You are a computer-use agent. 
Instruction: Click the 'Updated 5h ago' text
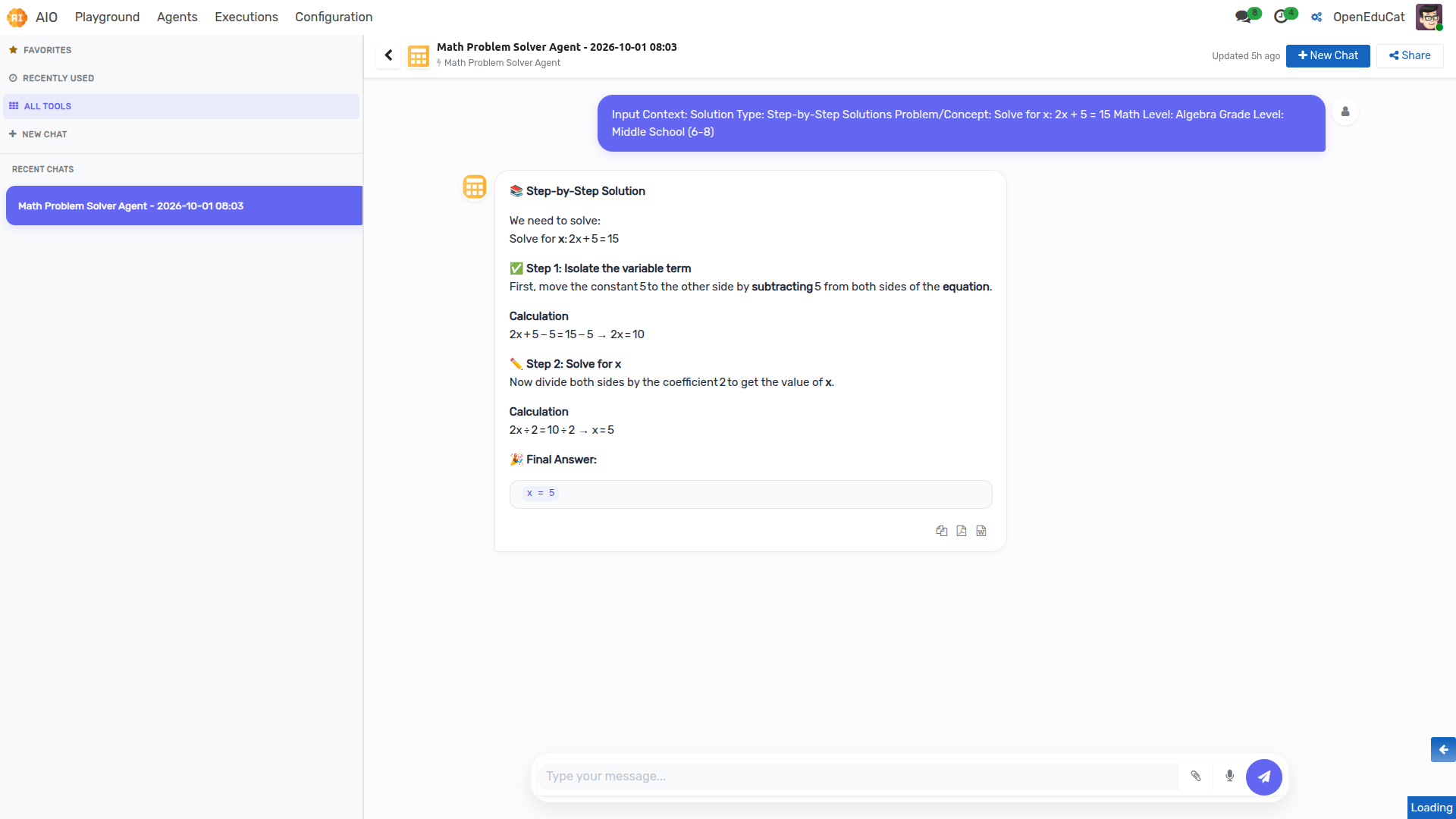coord(1245,56)
